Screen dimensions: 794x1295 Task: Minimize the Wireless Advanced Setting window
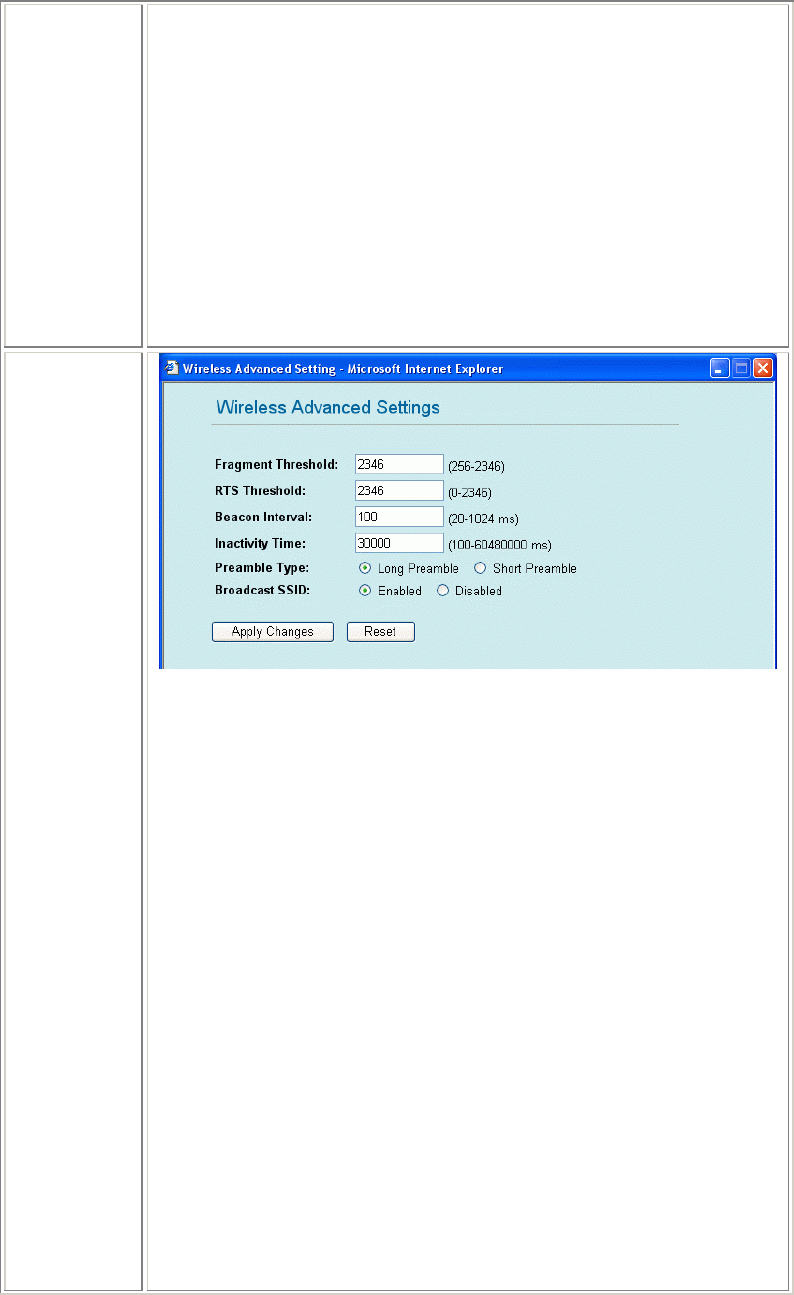(720, 368)
